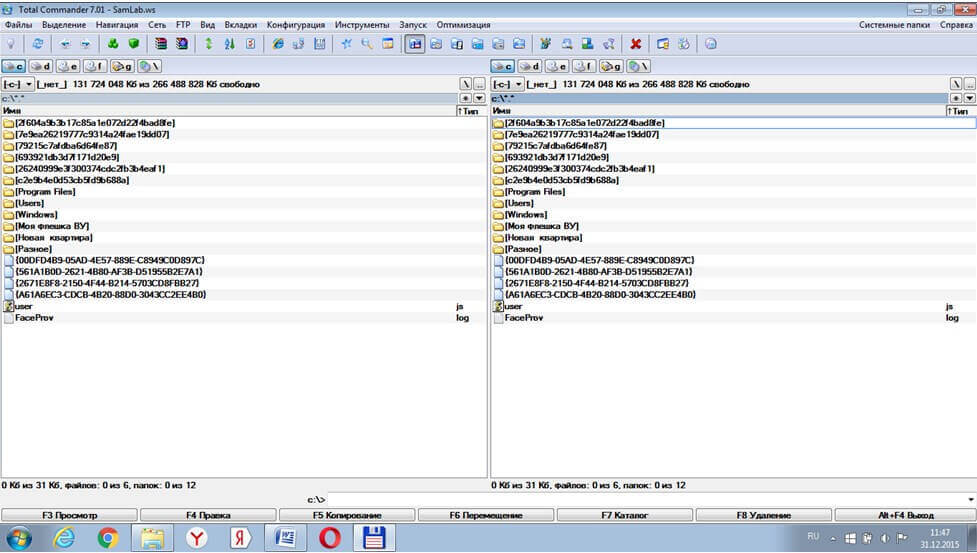
Task: Open the right panel drive dropdown [-c-]
Action: tap(507, 85)
